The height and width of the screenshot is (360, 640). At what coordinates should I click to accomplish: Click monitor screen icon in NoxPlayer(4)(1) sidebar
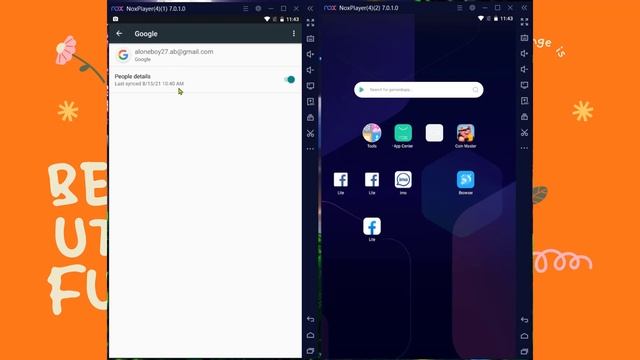pos(311,86)
